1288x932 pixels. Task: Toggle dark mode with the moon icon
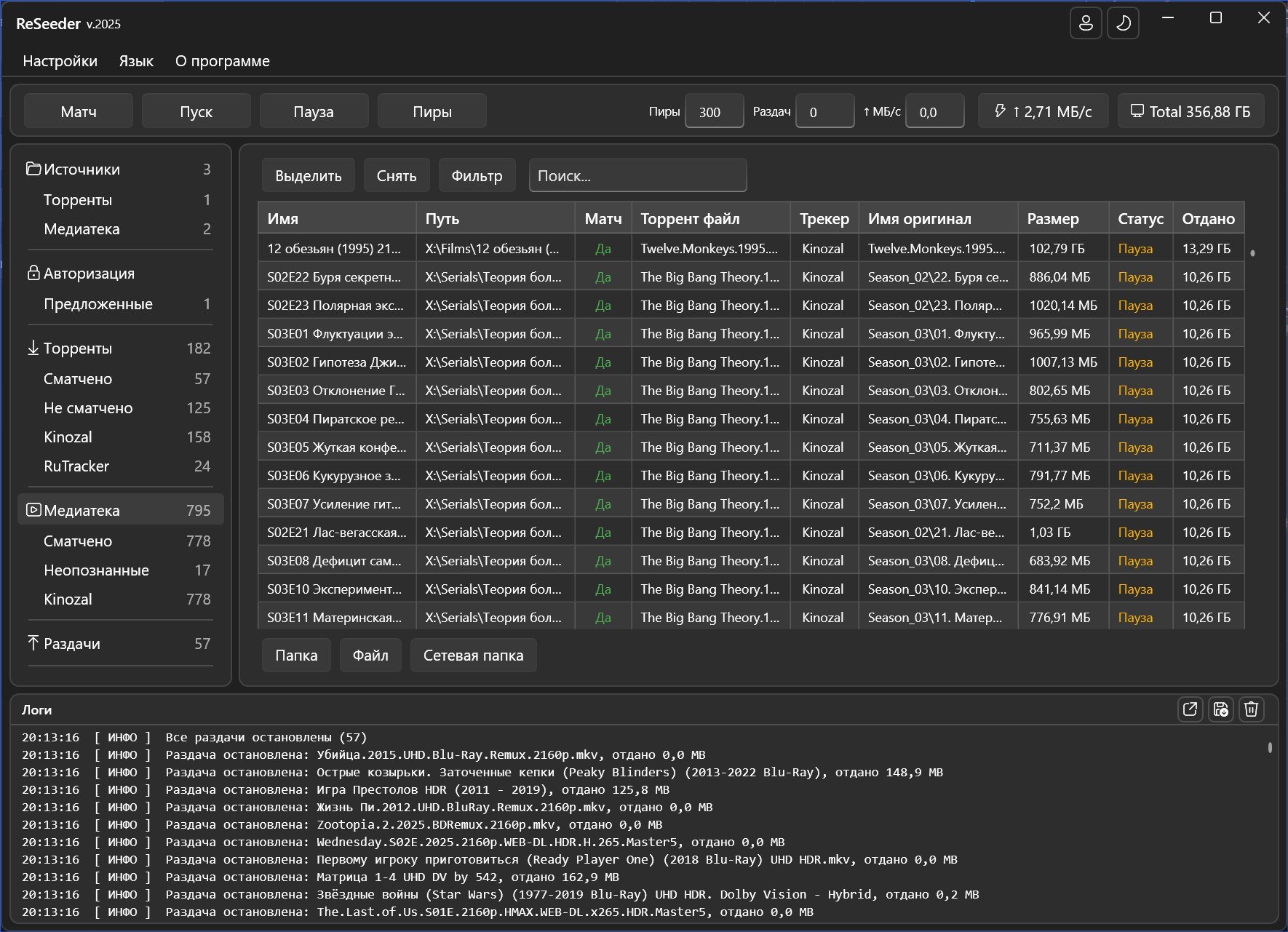tap(1123, 23)
